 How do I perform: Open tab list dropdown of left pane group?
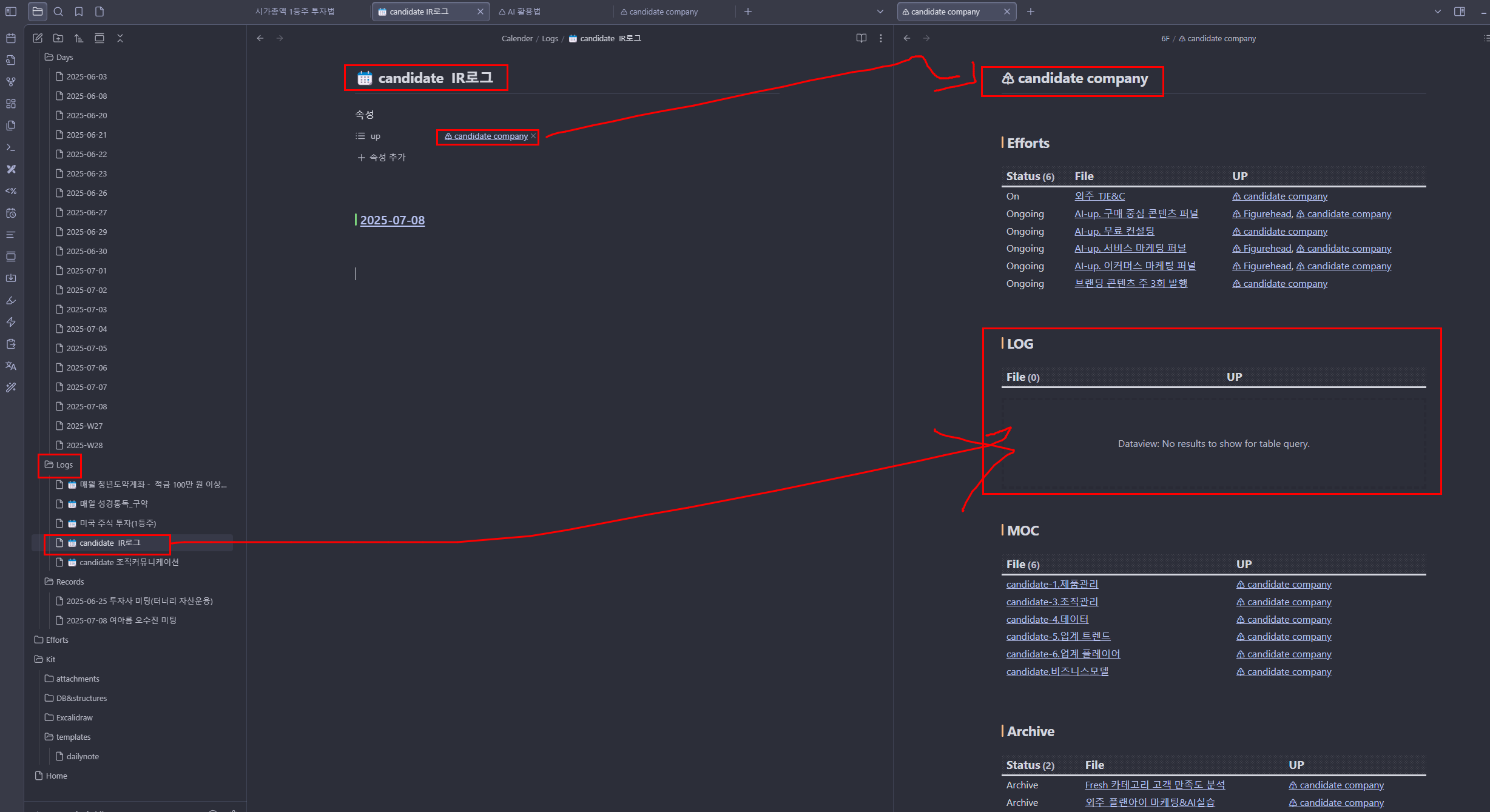pyautogui.click(x=880, y=12)
